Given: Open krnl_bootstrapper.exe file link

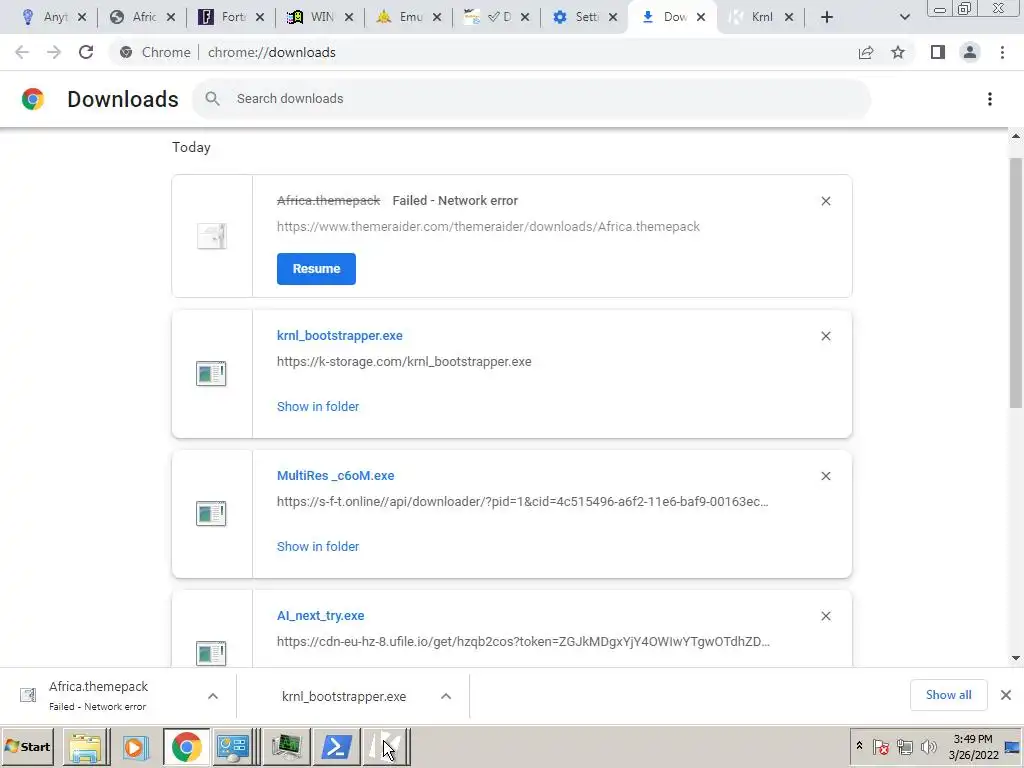Looking at the screenshot, I should (x=340, y=336).
